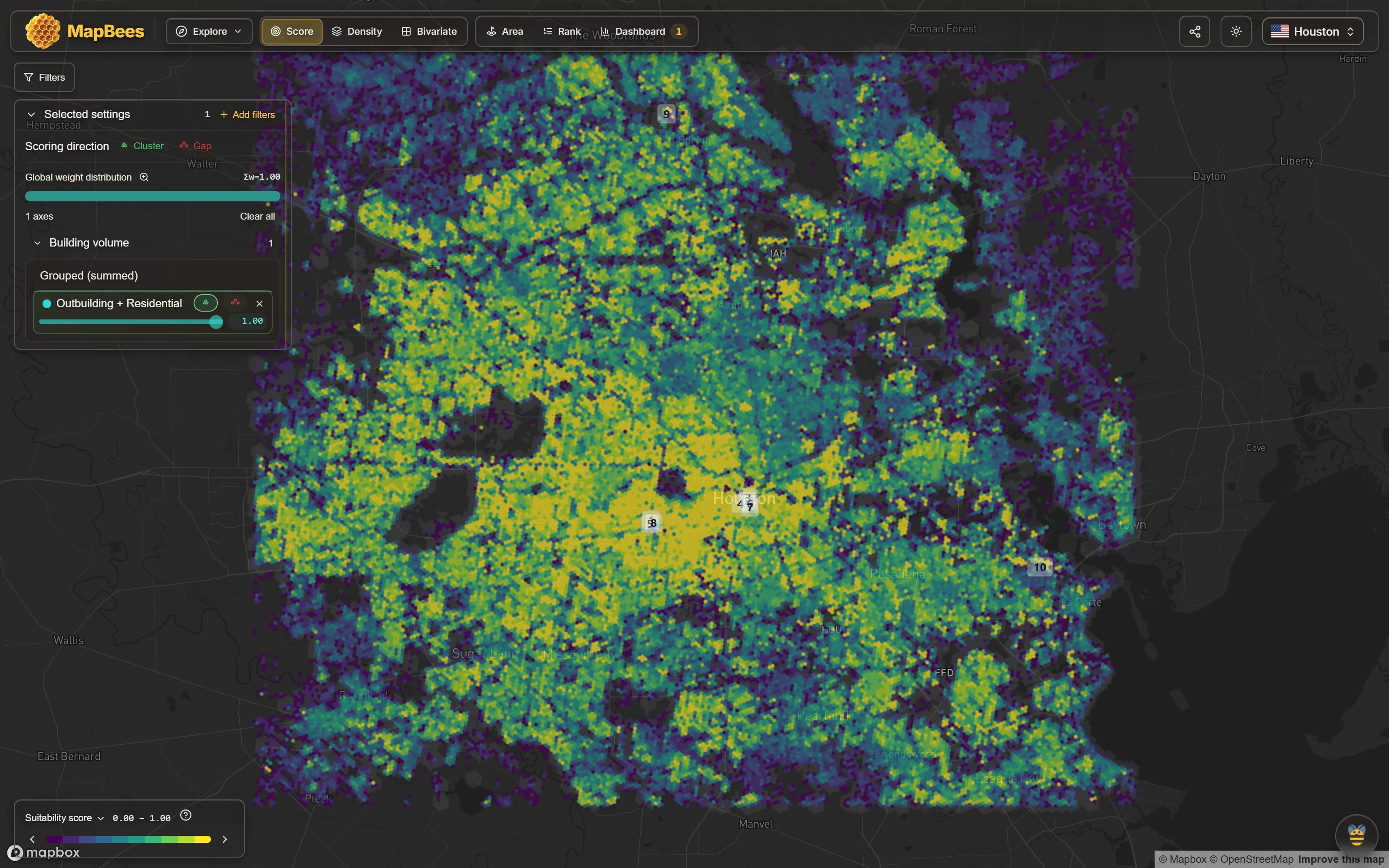Enable cluster mode for Outbuilding + Residential
Viewport: 1389px width, 868px height.
[x=205, y=303]
